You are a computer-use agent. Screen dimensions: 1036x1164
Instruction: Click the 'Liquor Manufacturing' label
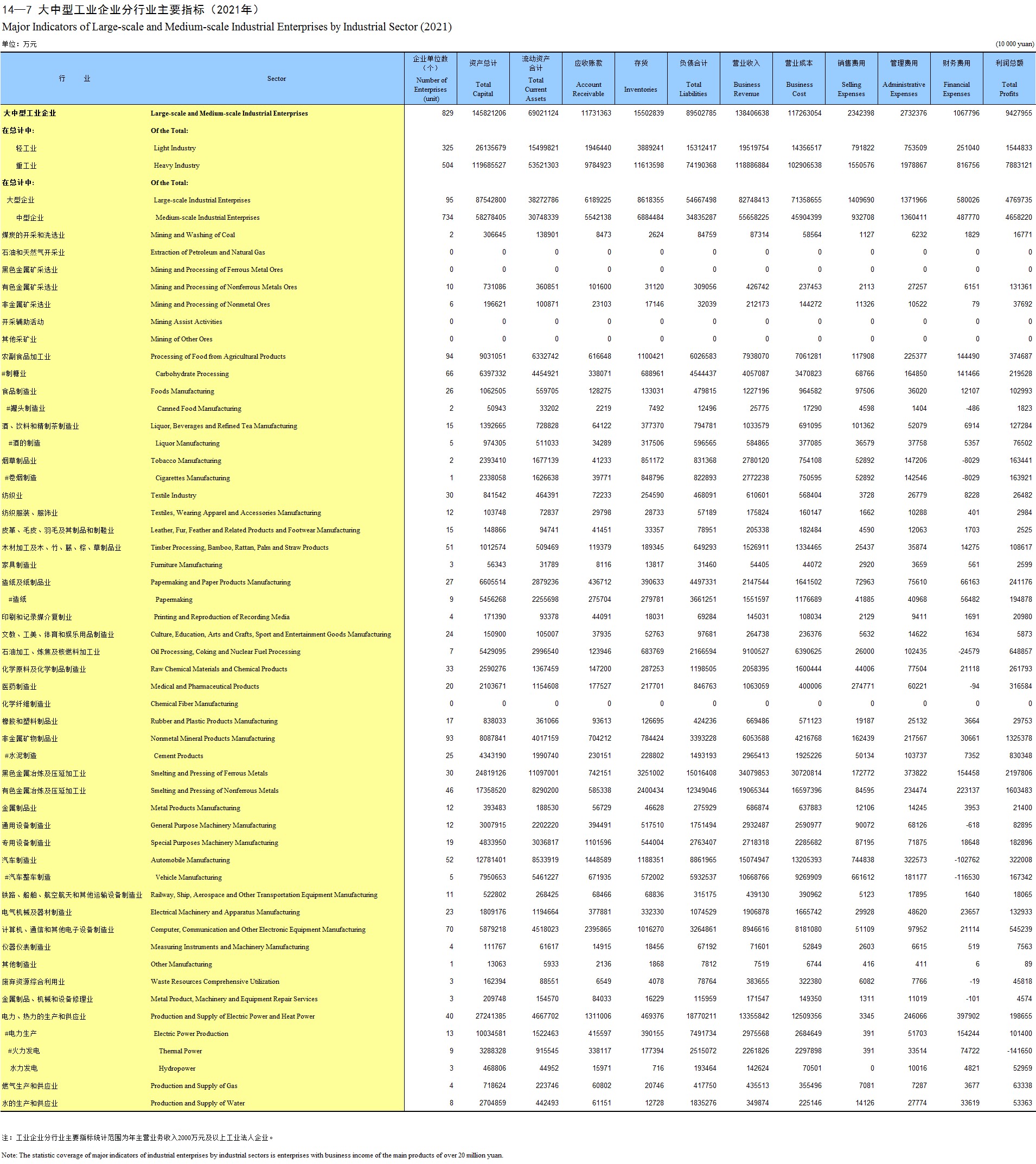pyautogui.click(x=187, y=443)
